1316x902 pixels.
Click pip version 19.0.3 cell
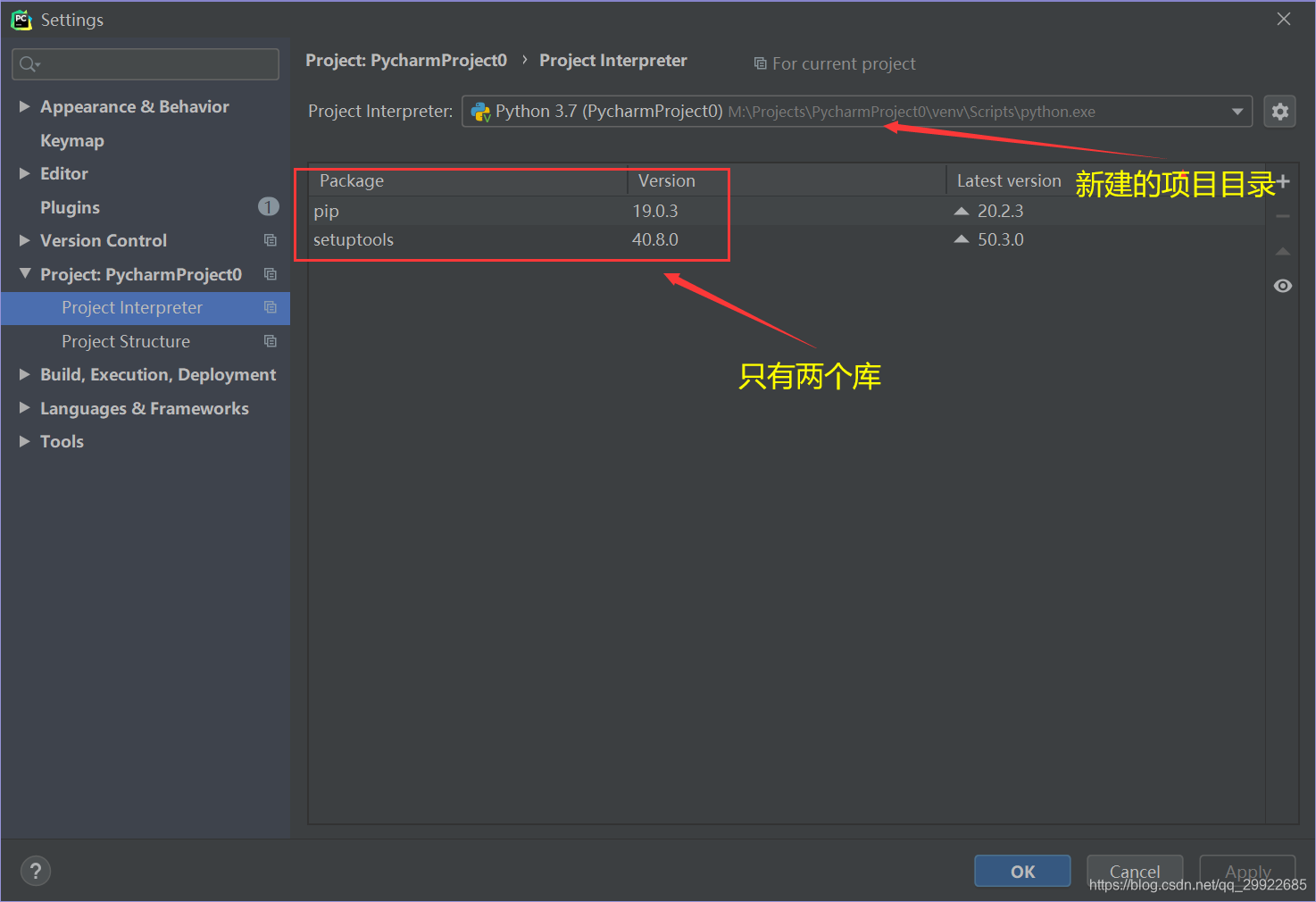click(x=655, y=211)
